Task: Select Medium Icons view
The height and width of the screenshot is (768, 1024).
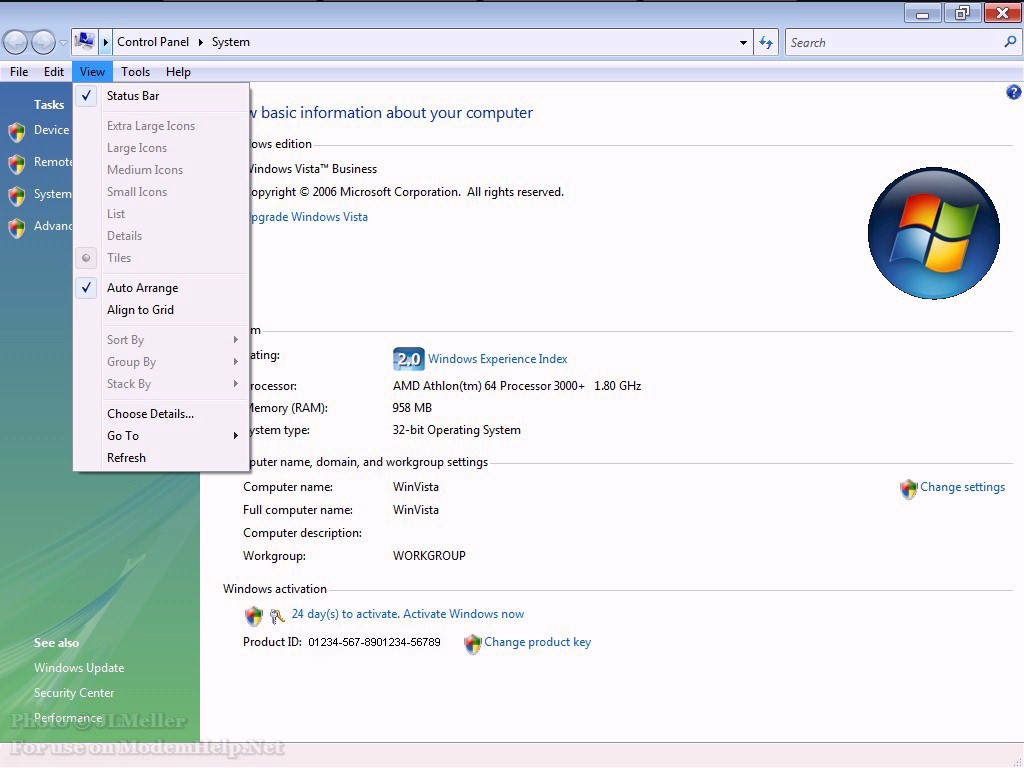Action: click(x=161, y=170)
